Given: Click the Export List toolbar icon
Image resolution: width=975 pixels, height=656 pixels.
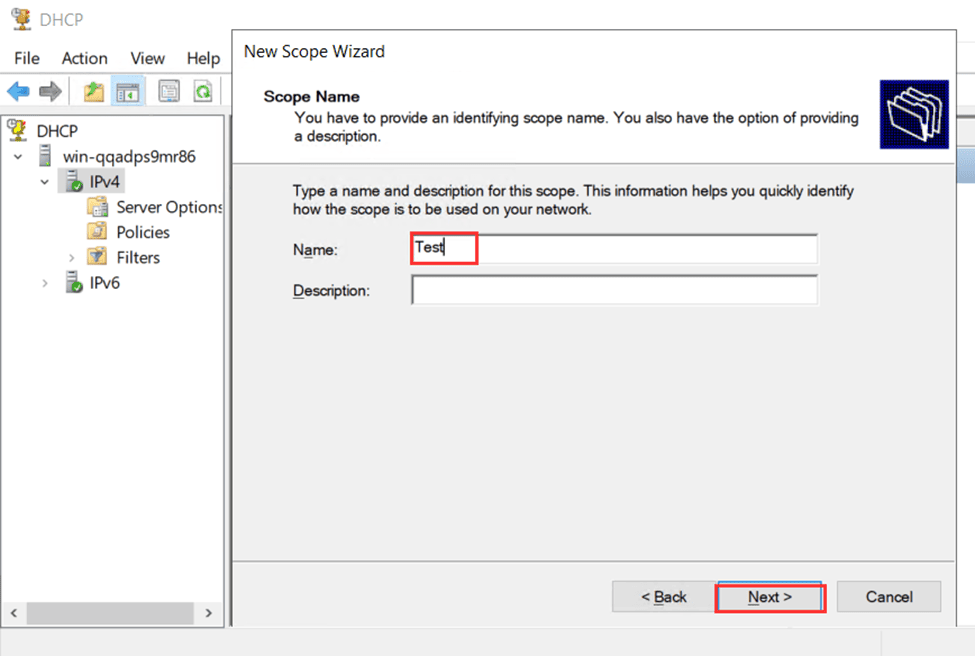Looking at the screenshot, I should click(170, 91).
